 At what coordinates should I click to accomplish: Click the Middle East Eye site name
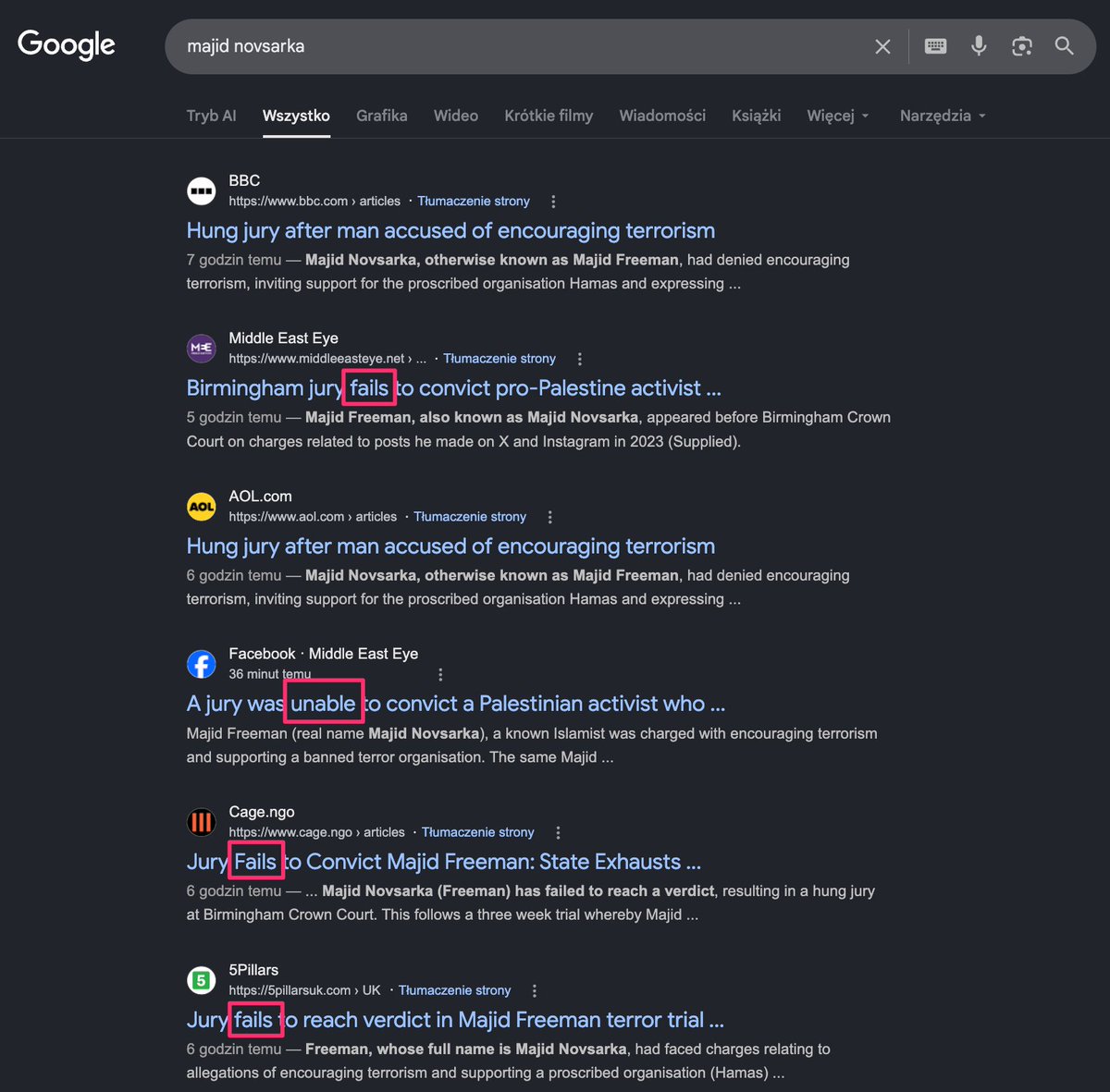click(283, 337)
